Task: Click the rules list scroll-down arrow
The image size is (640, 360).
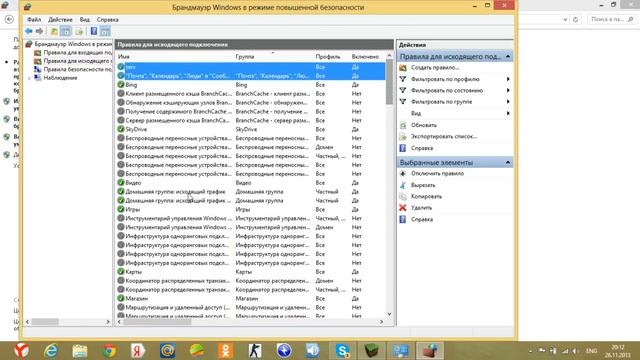Action: point(389,314)
